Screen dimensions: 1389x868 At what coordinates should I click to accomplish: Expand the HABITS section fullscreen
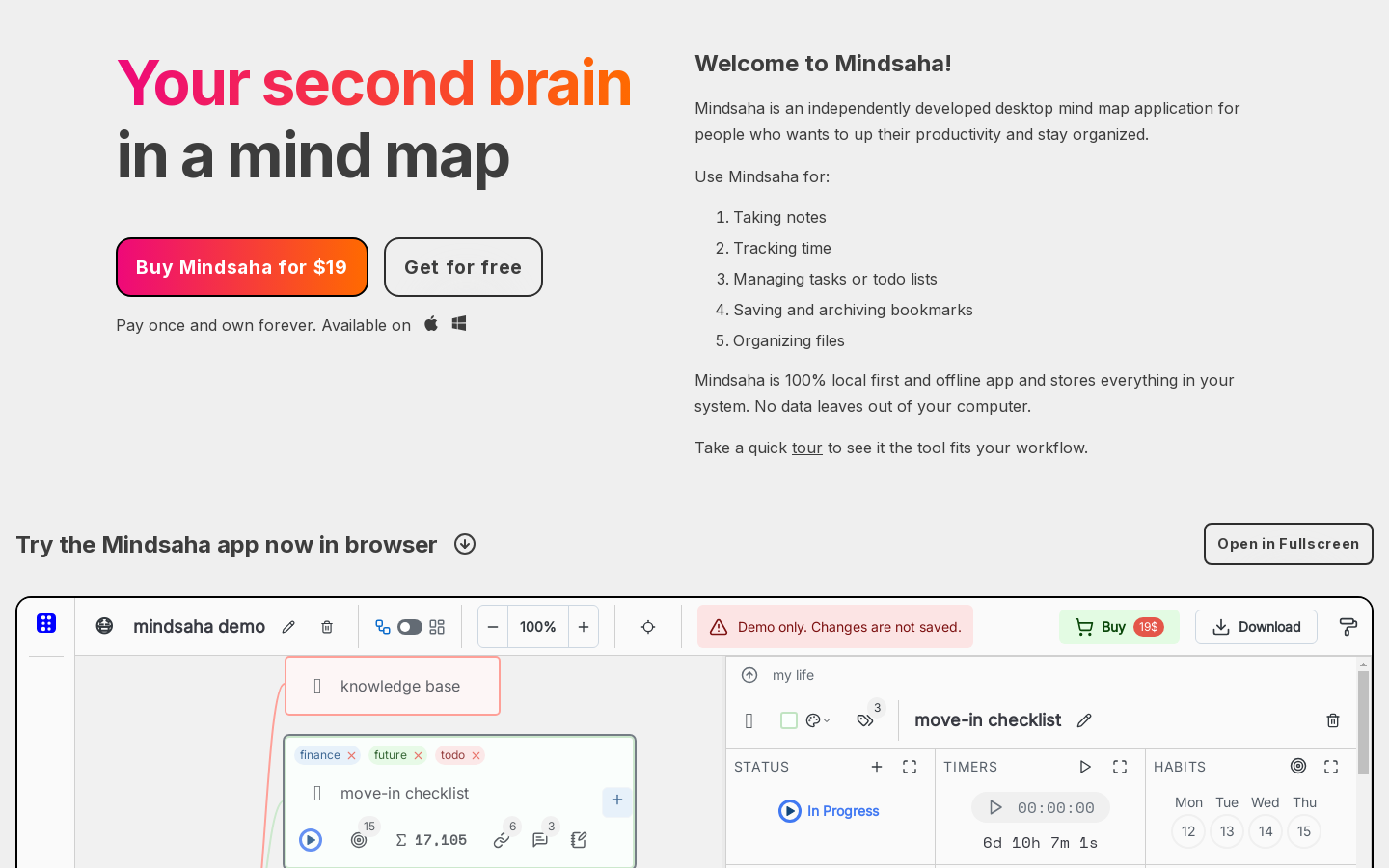1331,767
